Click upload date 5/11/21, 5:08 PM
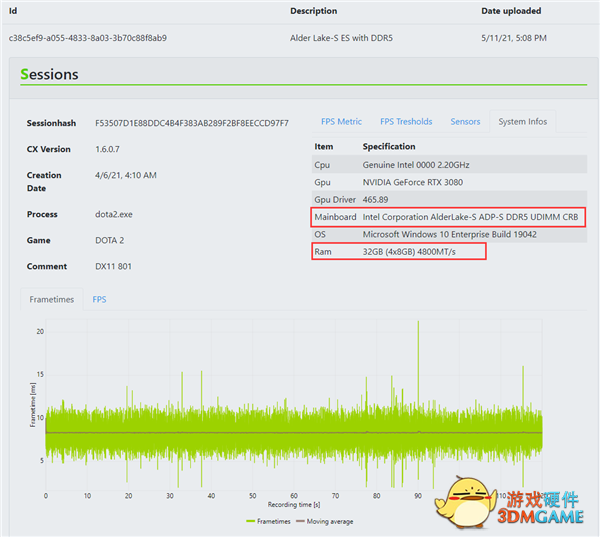 point(514,38)
